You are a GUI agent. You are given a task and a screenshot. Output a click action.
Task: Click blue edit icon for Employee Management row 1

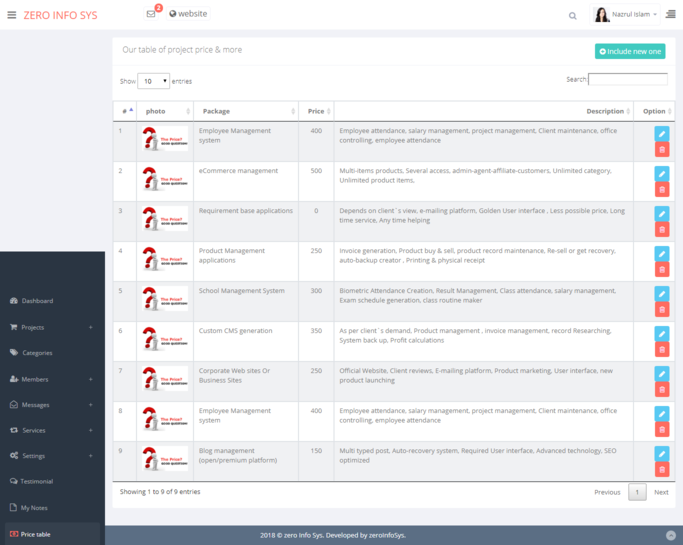point(661,133)
